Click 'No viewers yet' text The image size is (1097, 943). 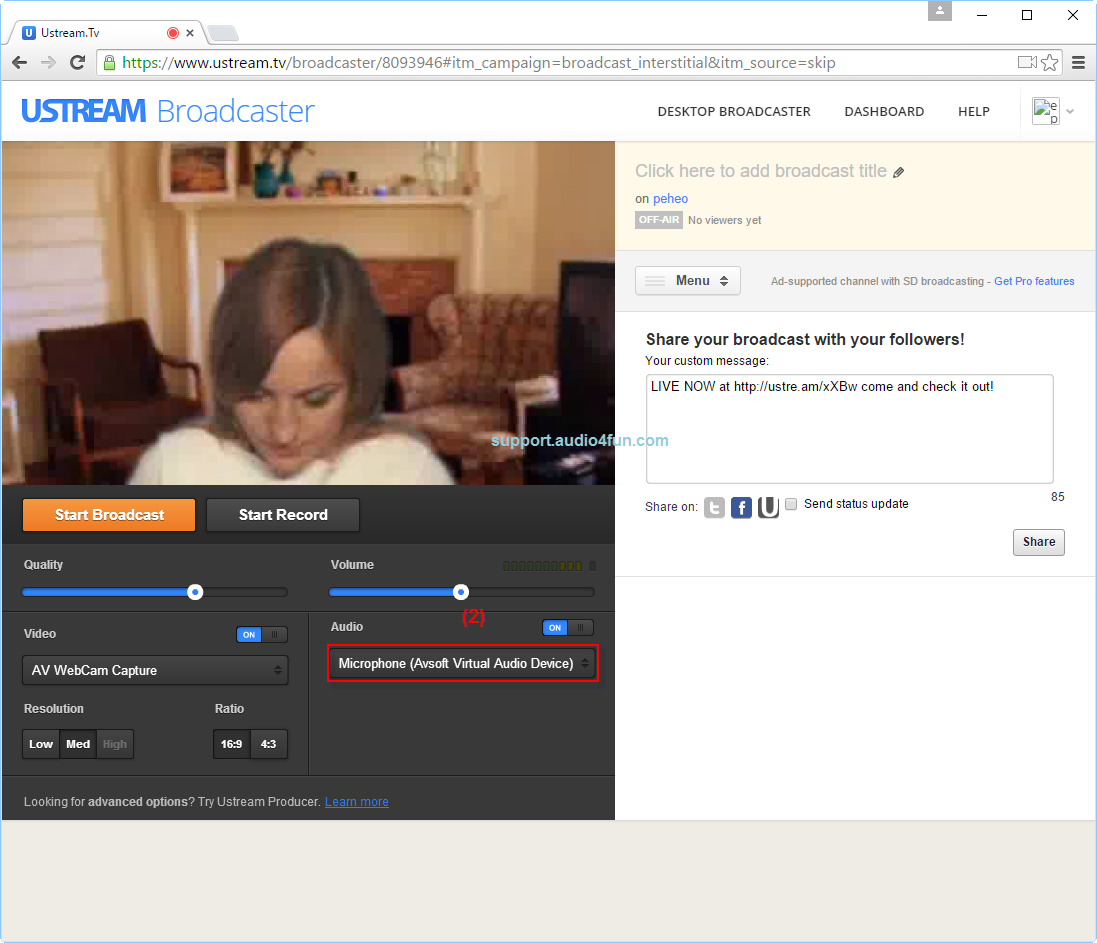(724, 220)
